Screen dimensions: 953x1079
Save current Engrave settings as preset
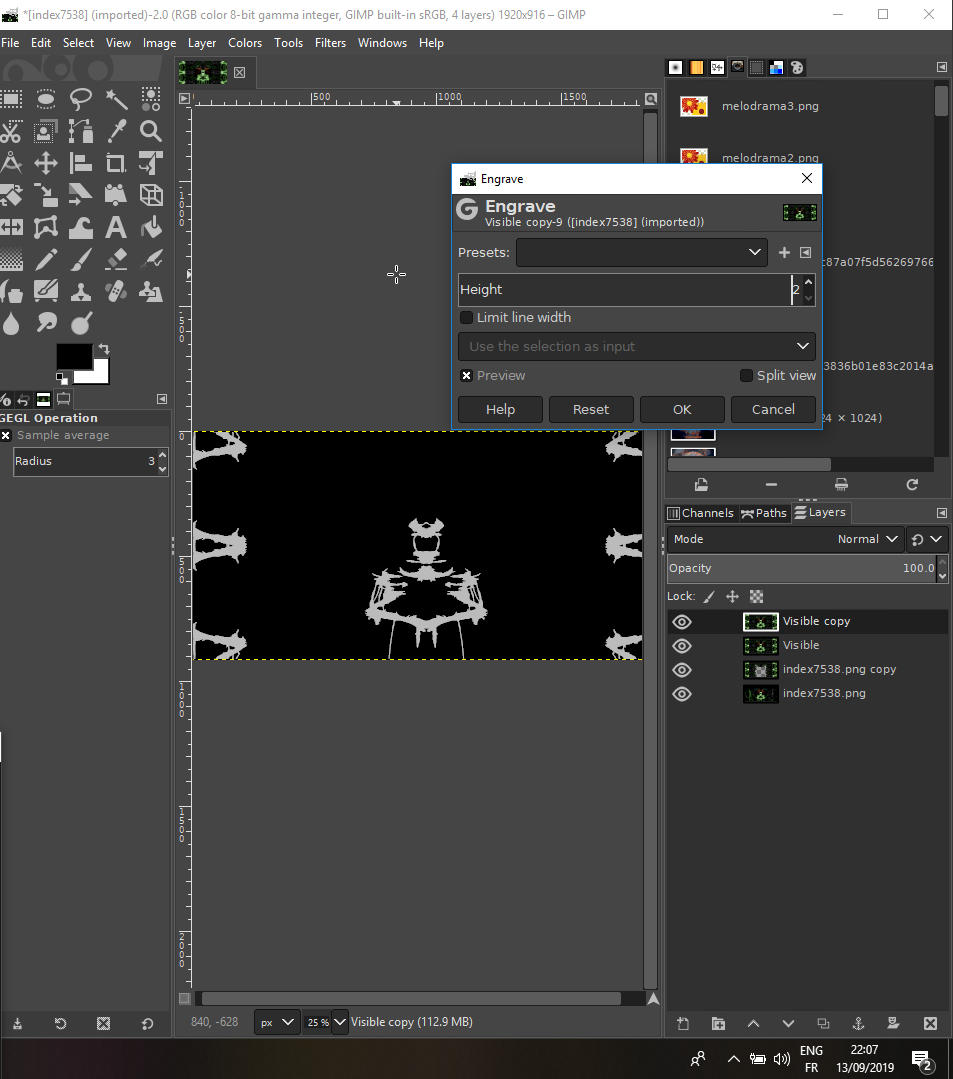point(784,253)
